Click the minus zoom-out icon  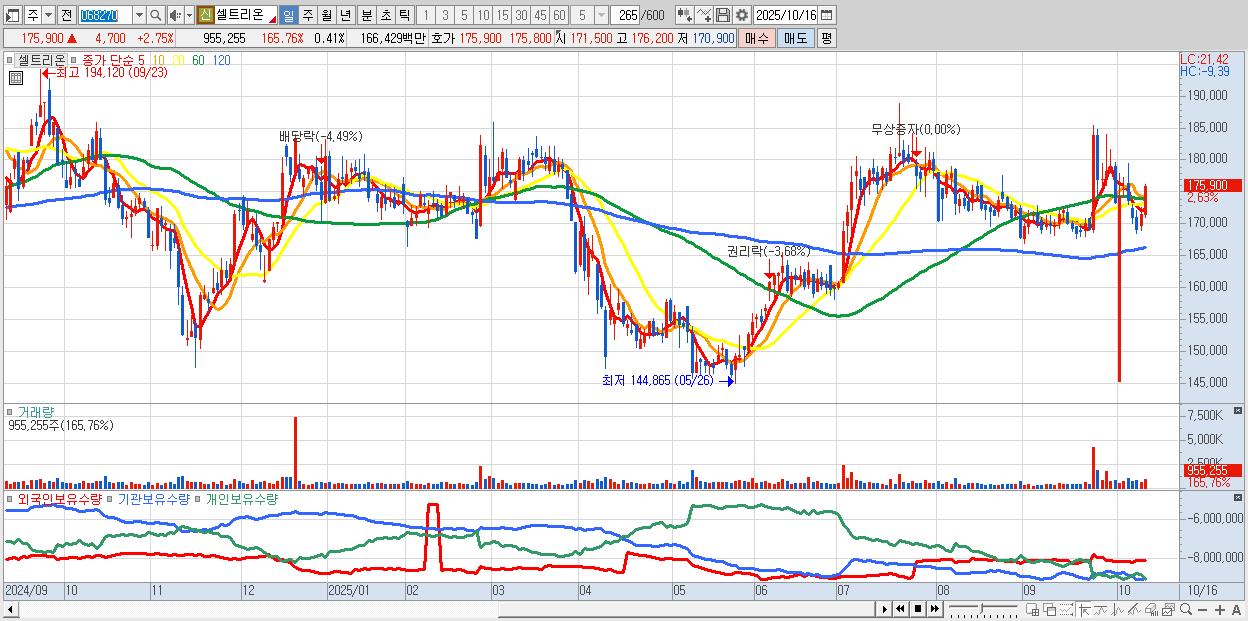click(x=1202, y=610)
